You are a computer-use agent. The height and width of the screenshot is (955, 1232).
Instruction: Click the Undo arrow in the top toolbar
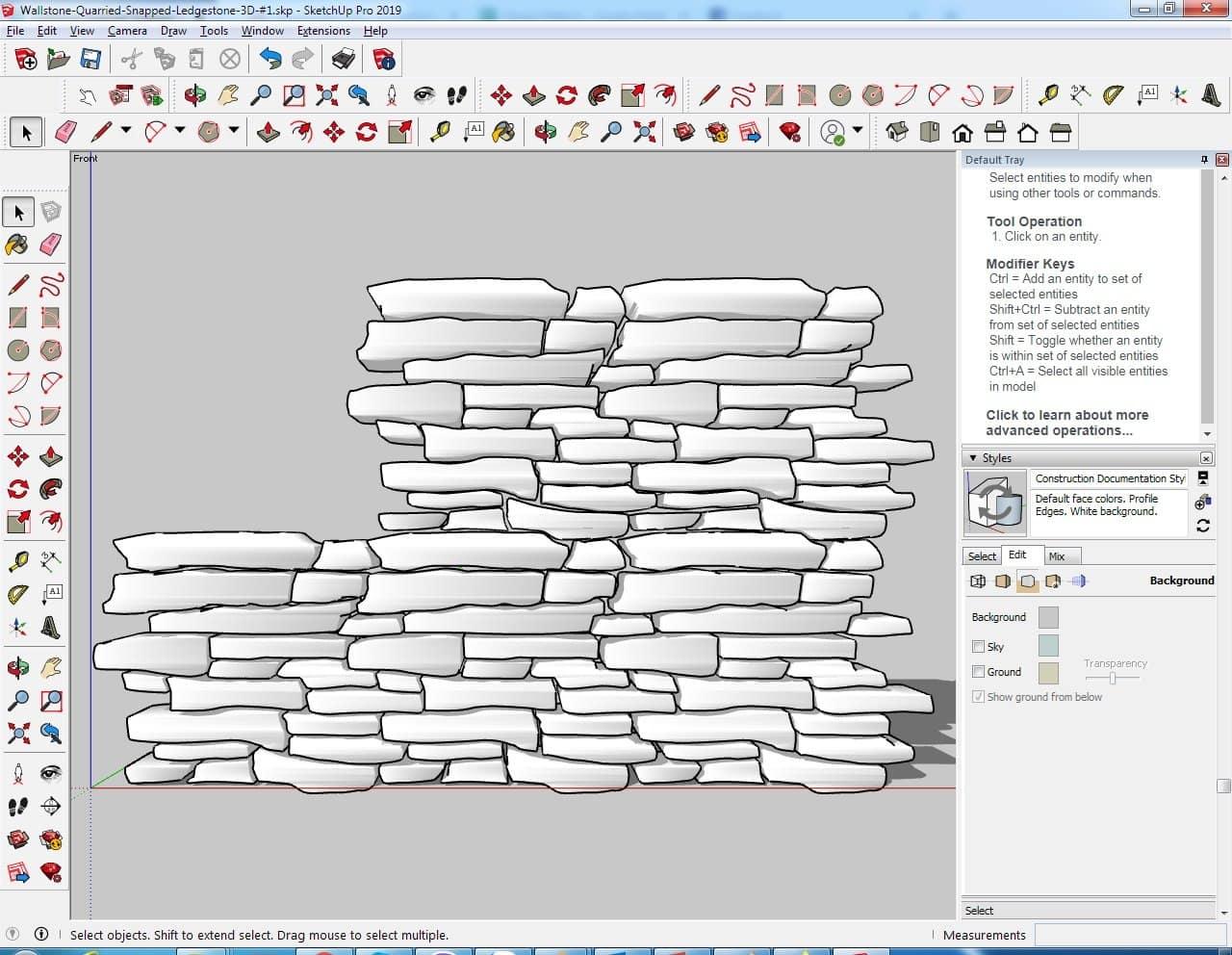click(270, 60)
